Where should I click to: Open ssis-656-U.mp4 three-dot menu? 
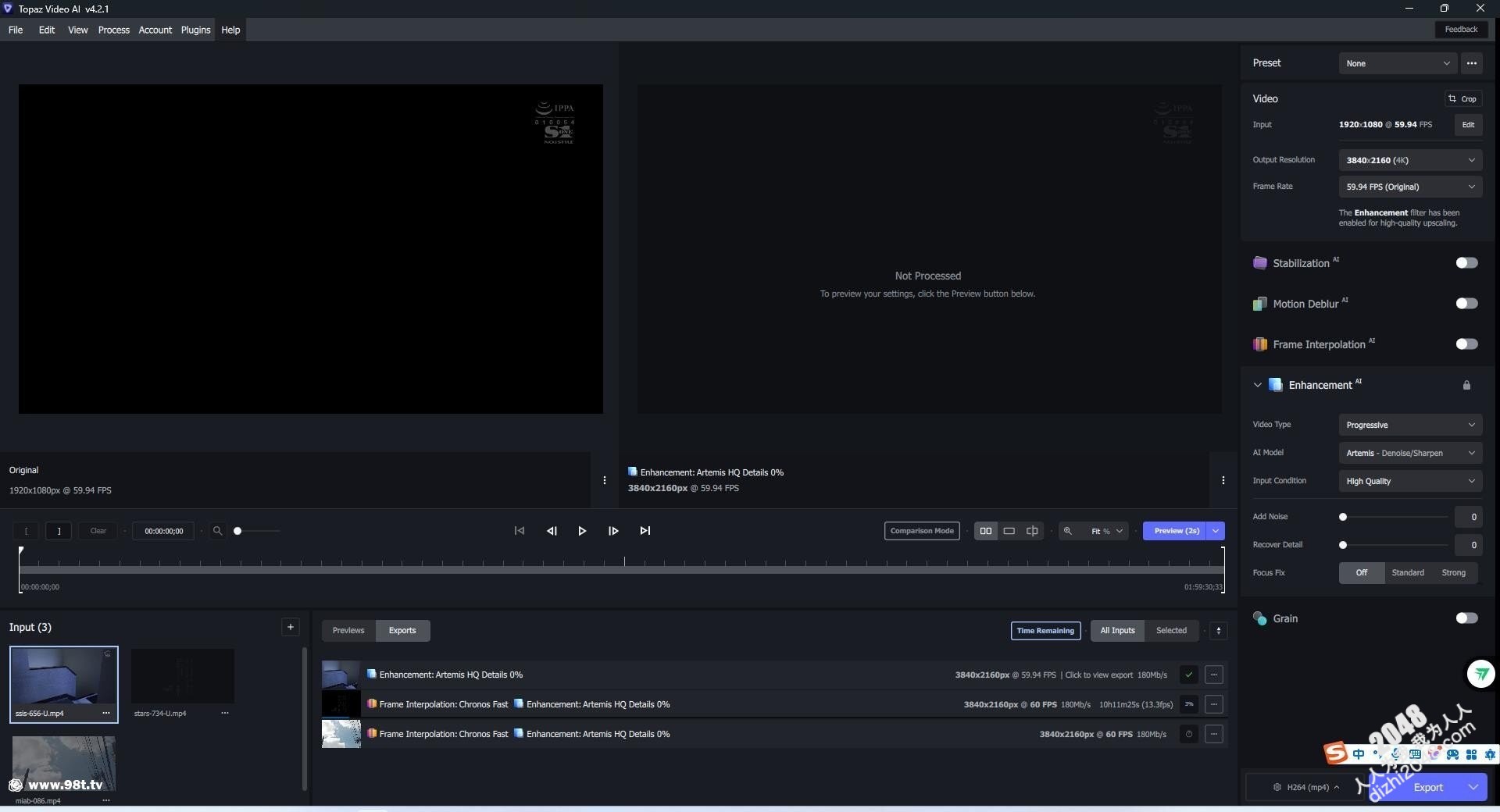click(x=106, y=713)
